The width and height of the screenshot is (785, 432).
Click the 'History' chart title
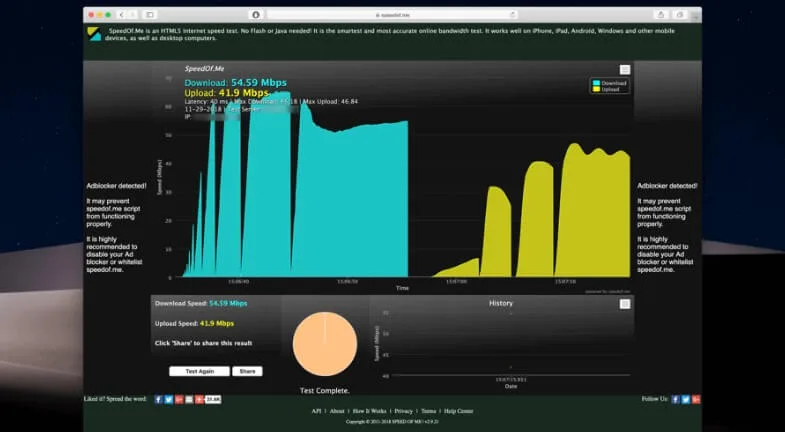coord(501,303)
